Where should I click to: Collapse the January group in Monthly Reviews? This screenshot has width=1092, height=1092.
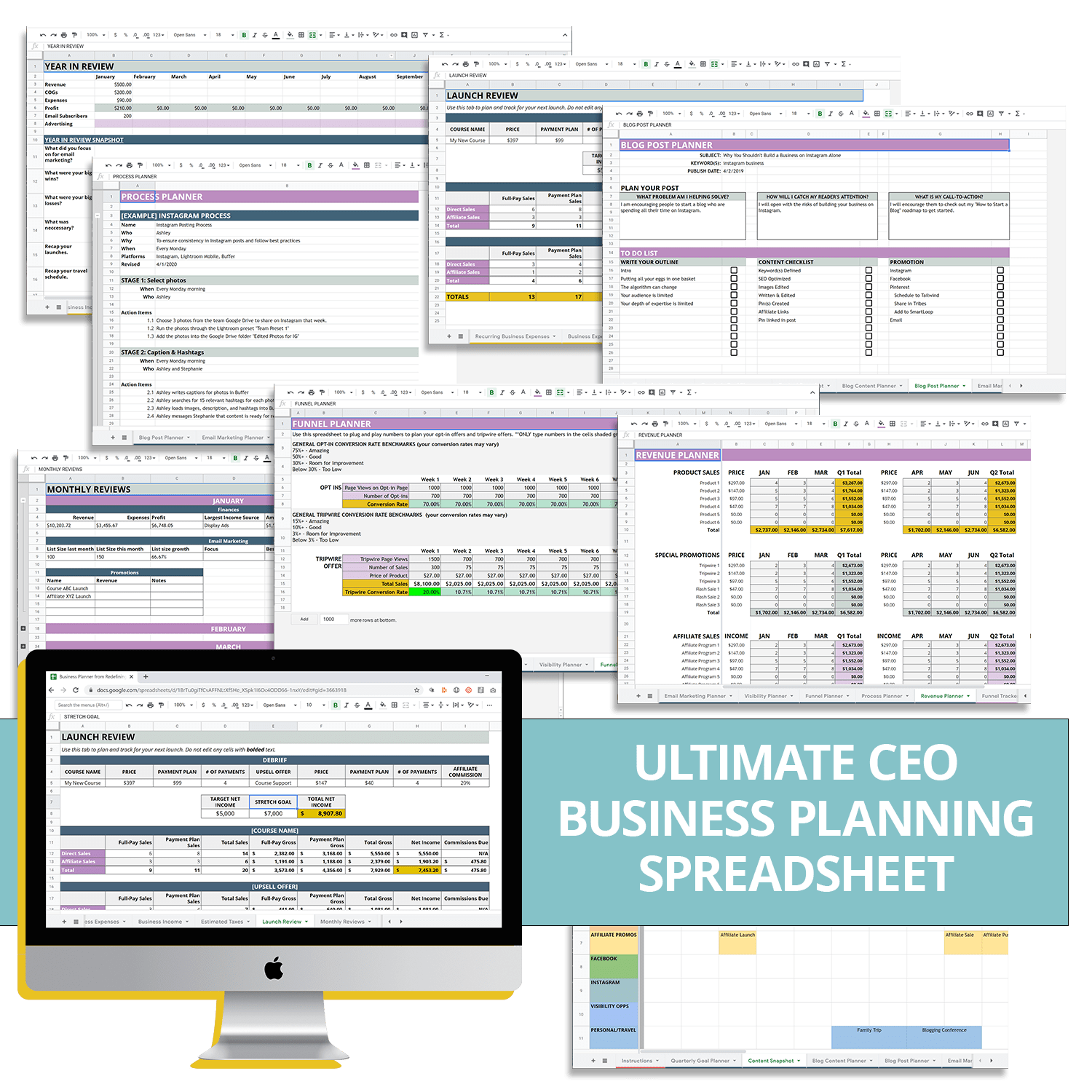pos(23,500)
